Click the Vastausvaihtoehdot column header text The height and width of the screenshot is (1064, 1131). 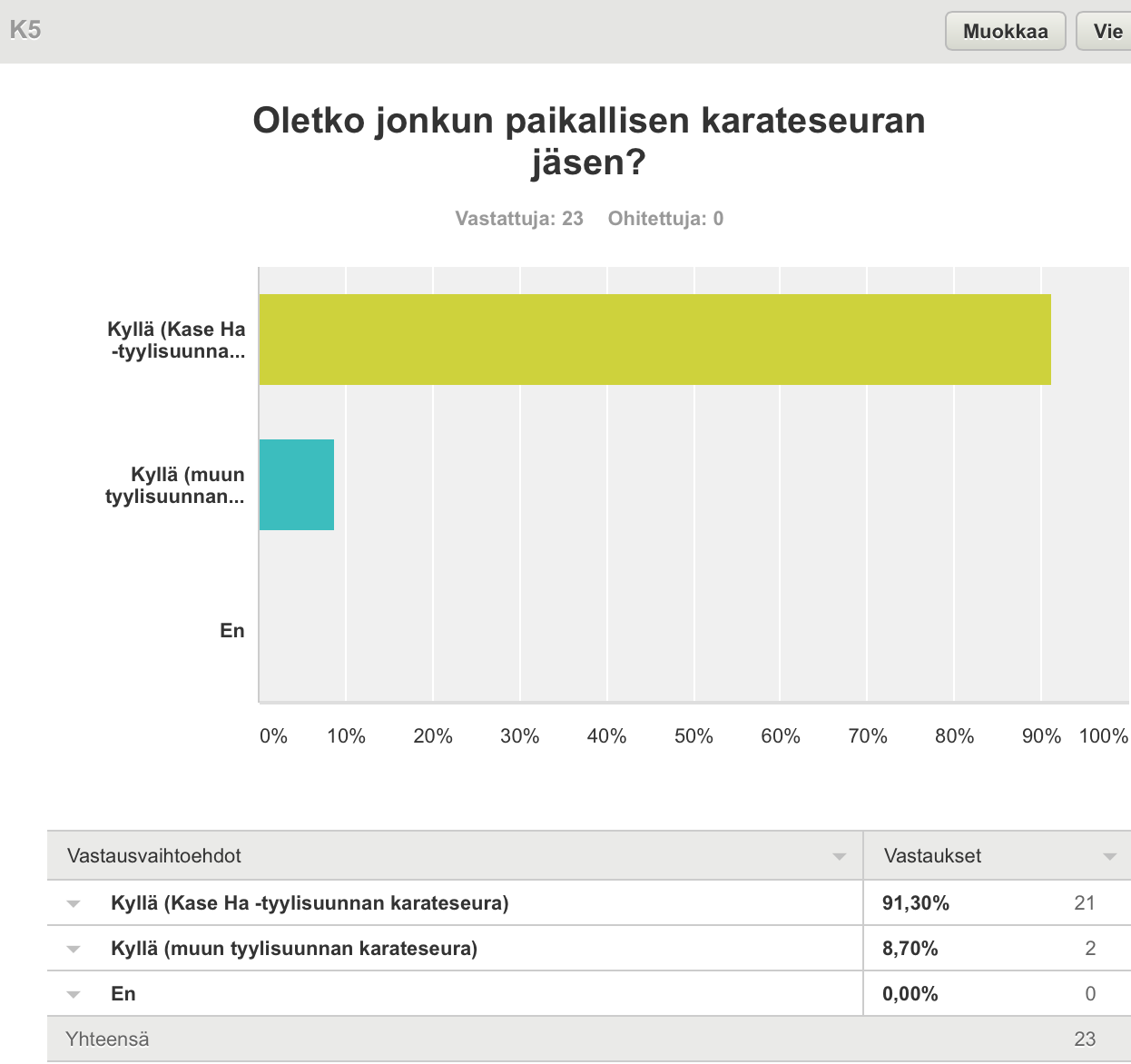pyautogui.click(x=154, y=856)
